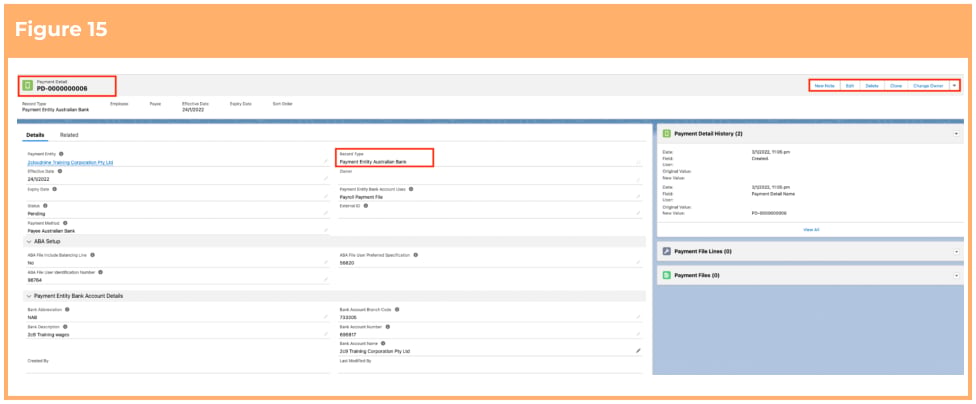The width and height of the screenshot is (976, 404).
Task: Show help for ABA File Include Balancing Line
Action: pyautogui.click(x=93, y=255)
